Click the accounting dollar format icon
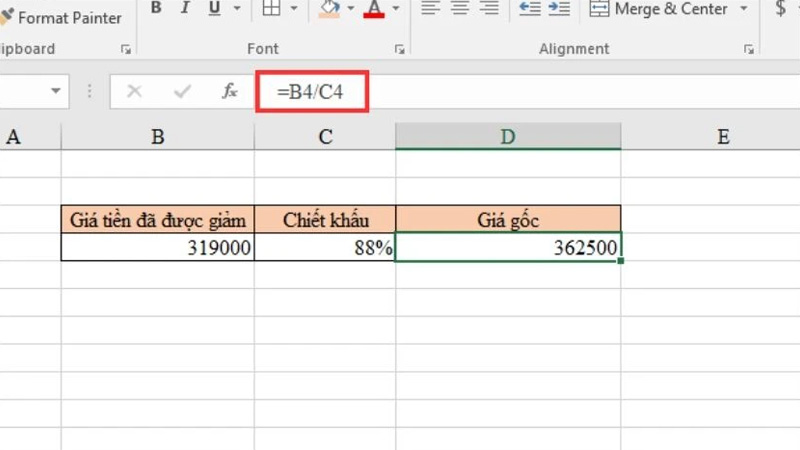 click(x=780, y=8)
